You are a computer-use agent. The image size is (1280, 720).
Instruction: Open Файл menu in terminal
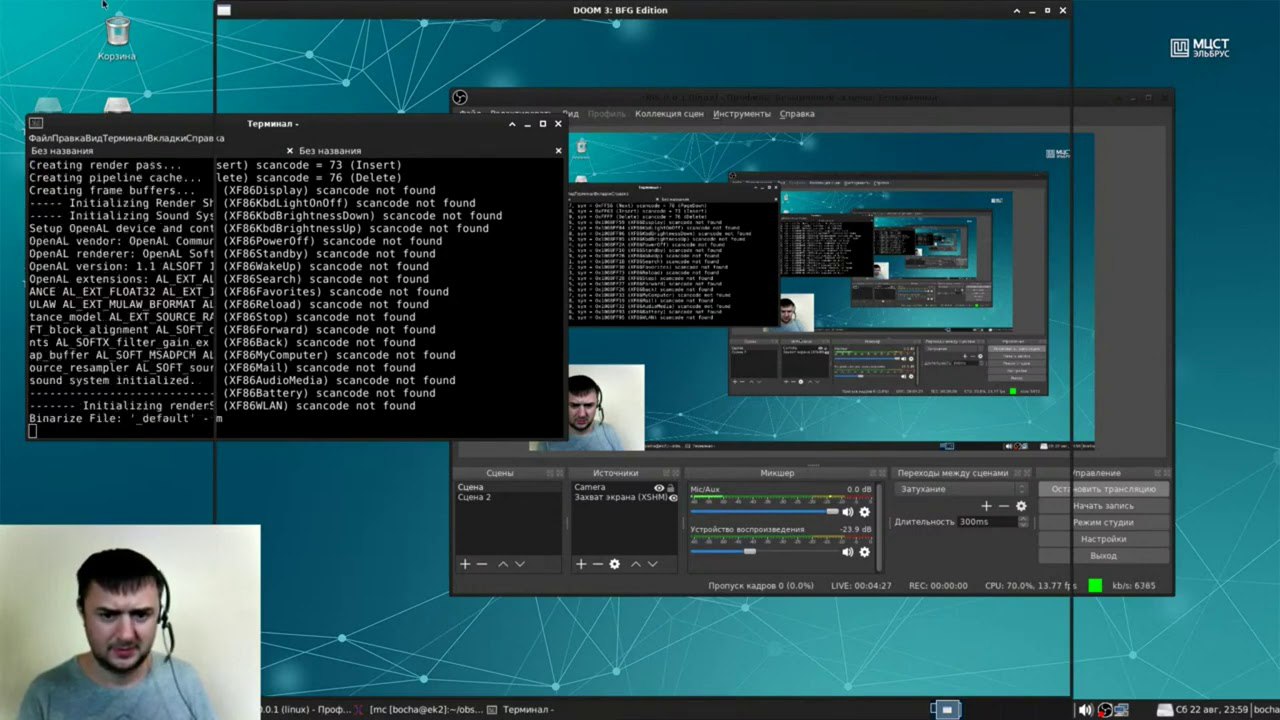[39, 138]
